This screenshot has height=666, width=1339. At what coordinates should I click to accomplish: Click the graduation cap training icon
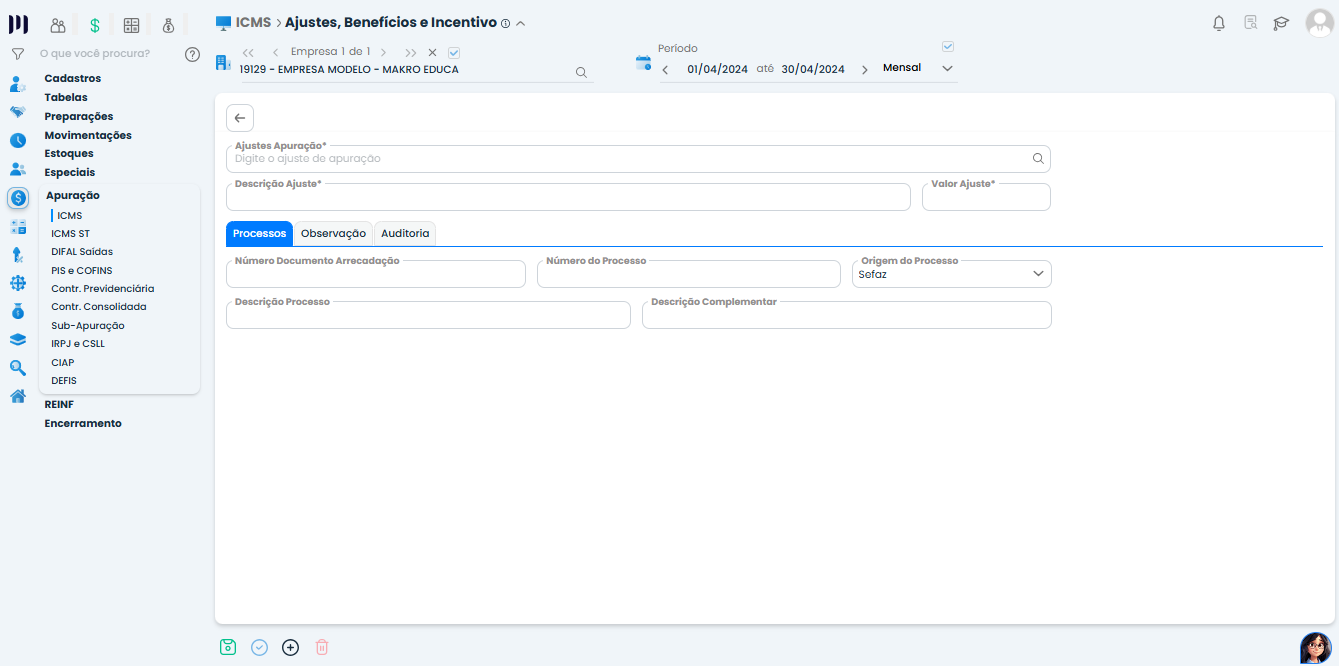pyautogui.click(x=1280, y=23)
